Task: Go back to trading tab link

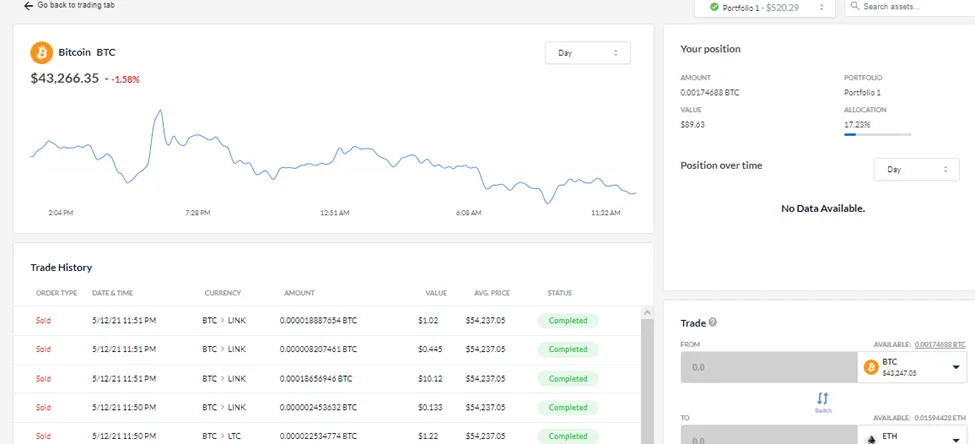Action: pos(75,5)
